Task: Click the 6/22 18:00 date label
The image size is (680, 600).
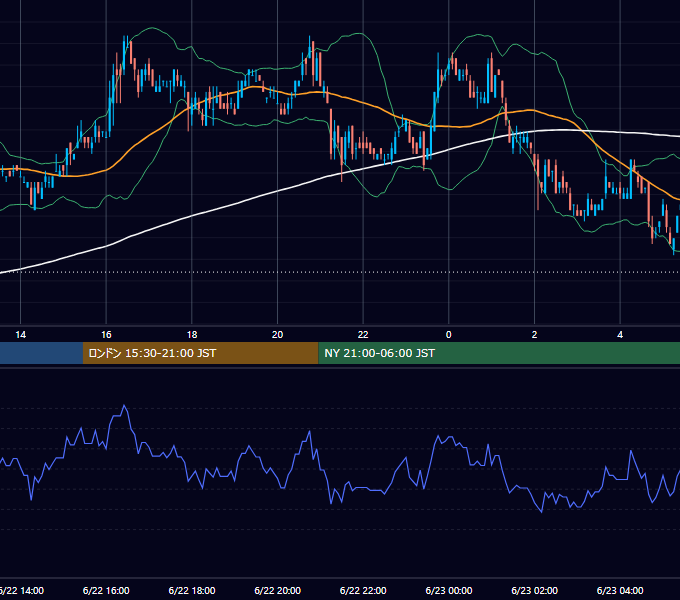Action: pyautogui.click(x=192, y=590)
